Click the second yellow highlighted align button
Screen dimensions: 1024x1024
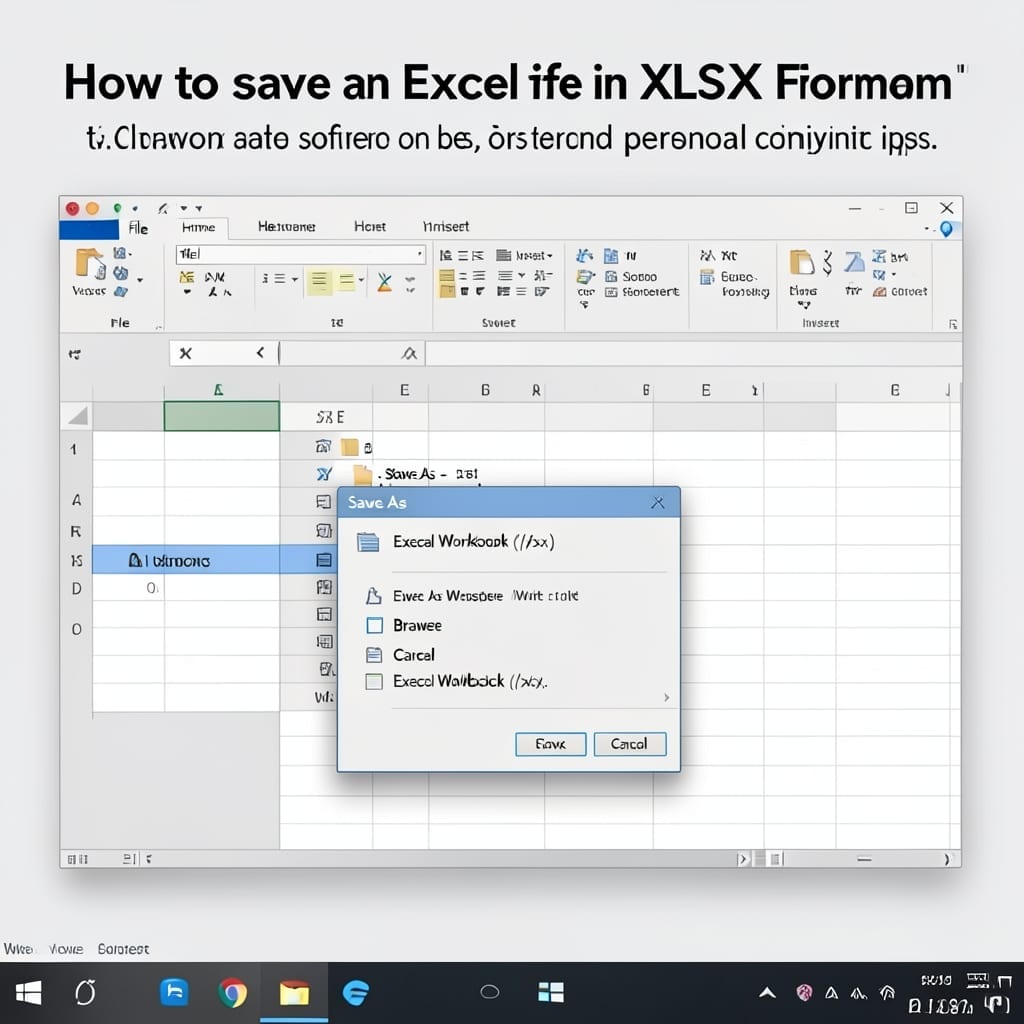[x=346, y=281]
